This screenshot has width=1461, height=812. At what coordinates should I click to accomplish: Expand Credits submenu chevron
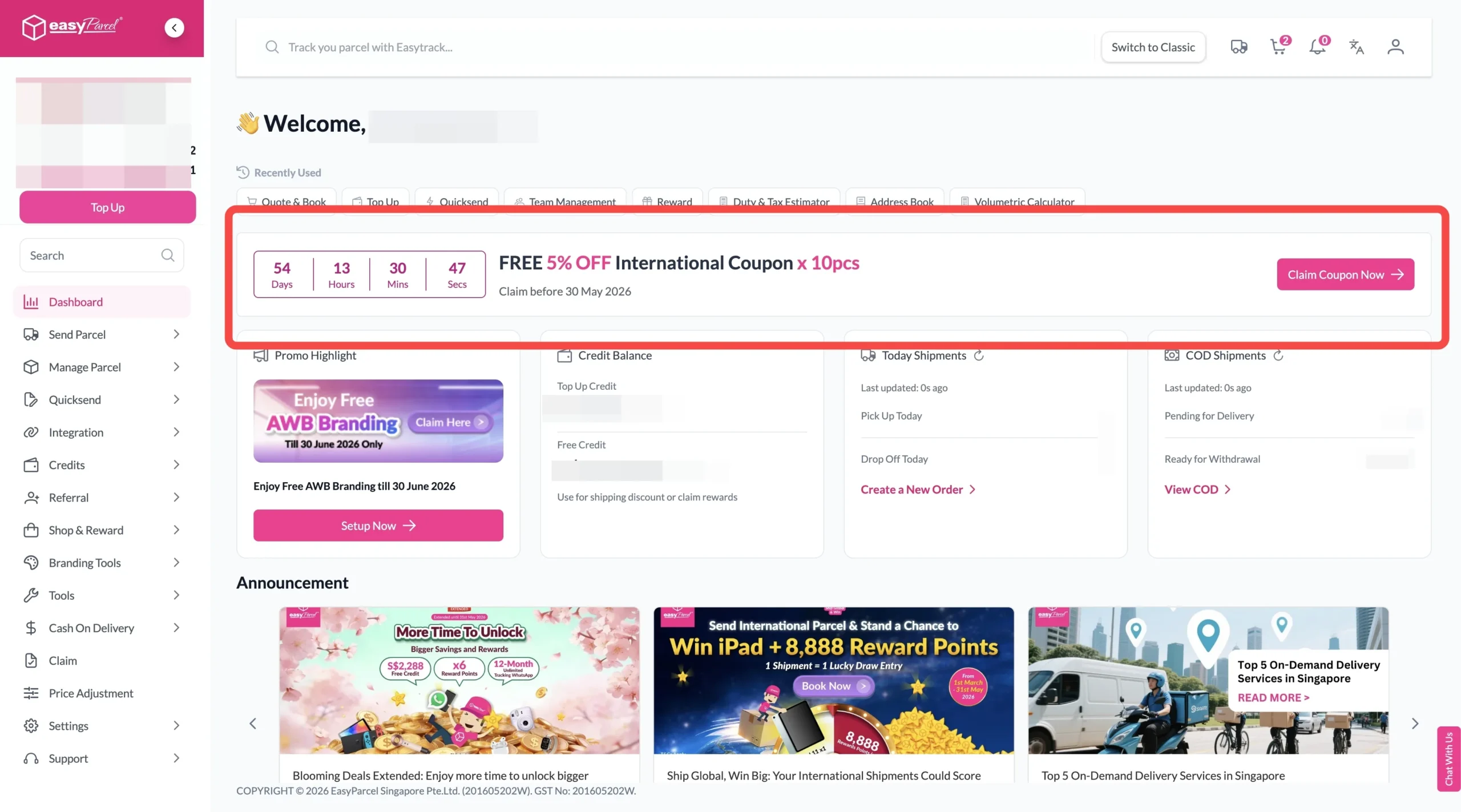pyautogui.click(x=176, y=464)
